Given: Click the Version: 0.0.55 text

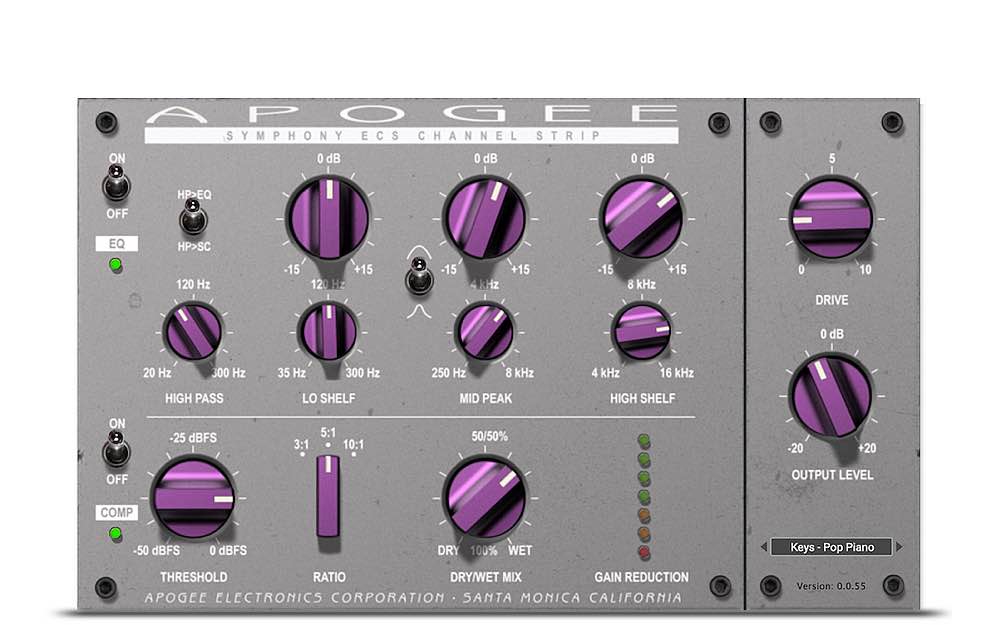Looking at the screenshot, I should pyautogui.click(x=831, y=586).
